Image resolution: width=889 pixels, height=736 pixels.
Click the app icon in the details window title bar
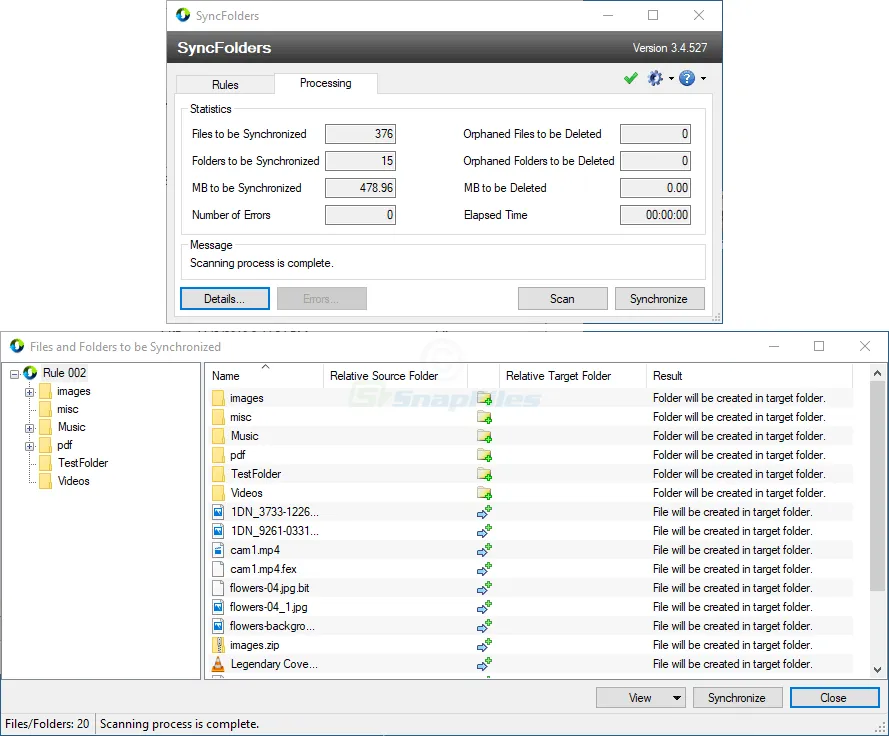[x=17, y=346]
